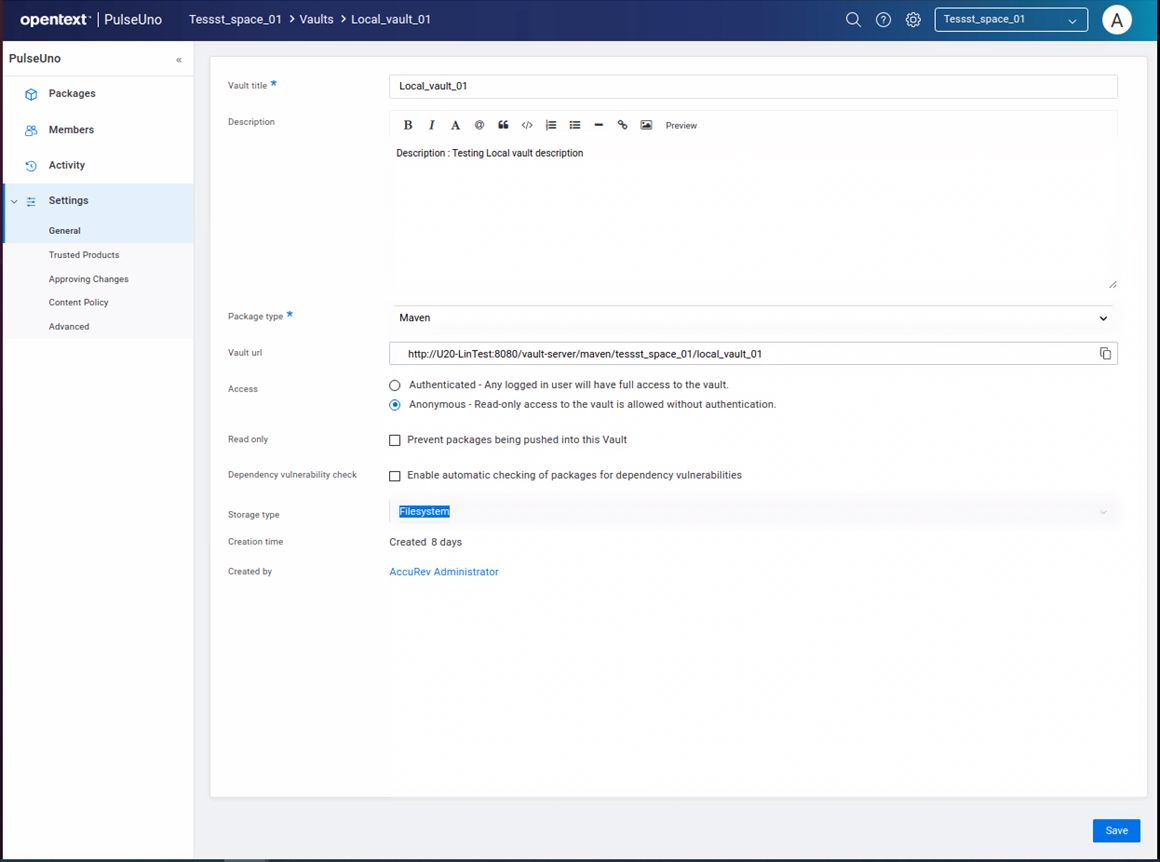Add a numbered list to description
Viewport: 1160px width, 862px height.
(551, 125)
